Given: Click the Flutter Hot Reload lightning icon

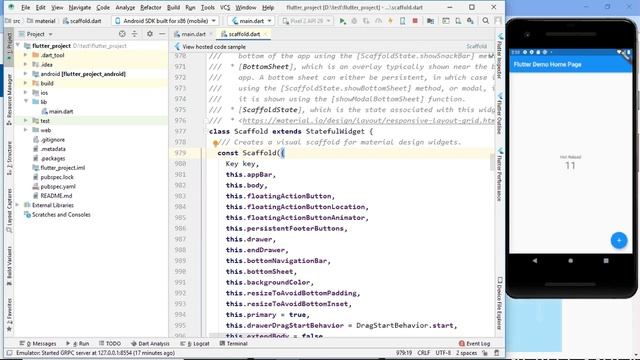Looking at the screenshot, I should click(x=391, y=21).
